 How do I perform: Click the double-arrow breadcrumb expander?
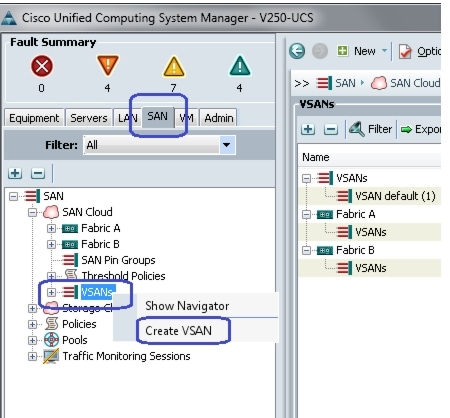coord(302,83)
